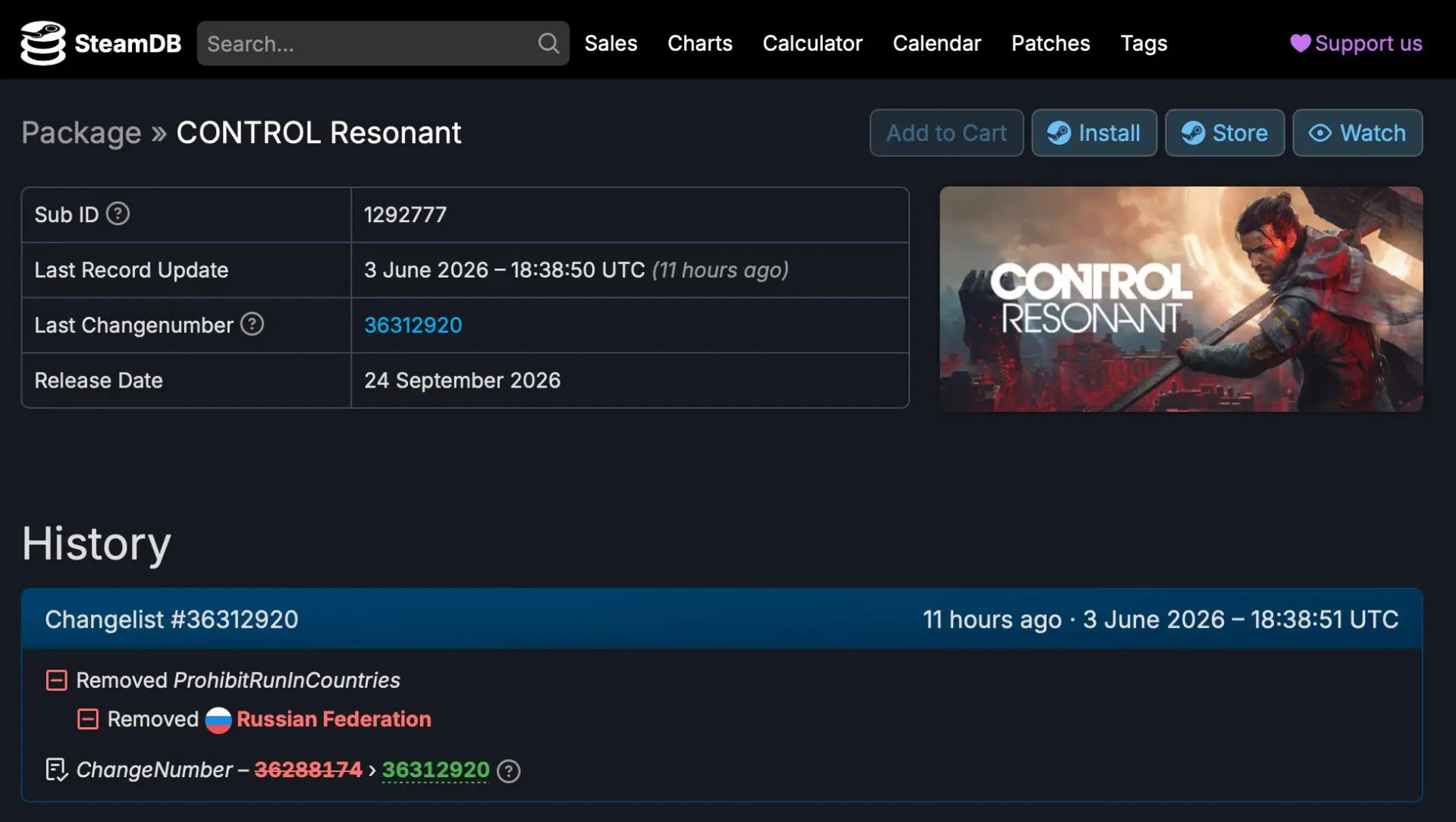Open changenumber 36312920 link in table
Image resolution: width=1456 pixels, height=822 pixels.
tap(413, 325)
